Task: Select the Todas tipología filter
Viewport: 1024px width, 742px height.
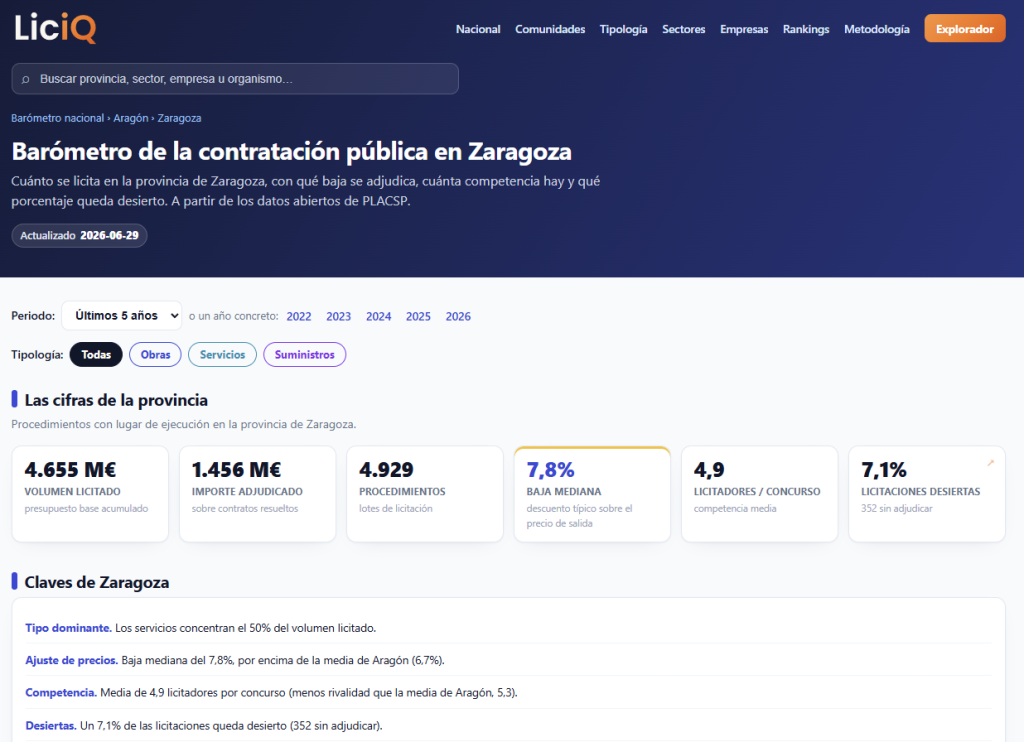Action: 96,355
